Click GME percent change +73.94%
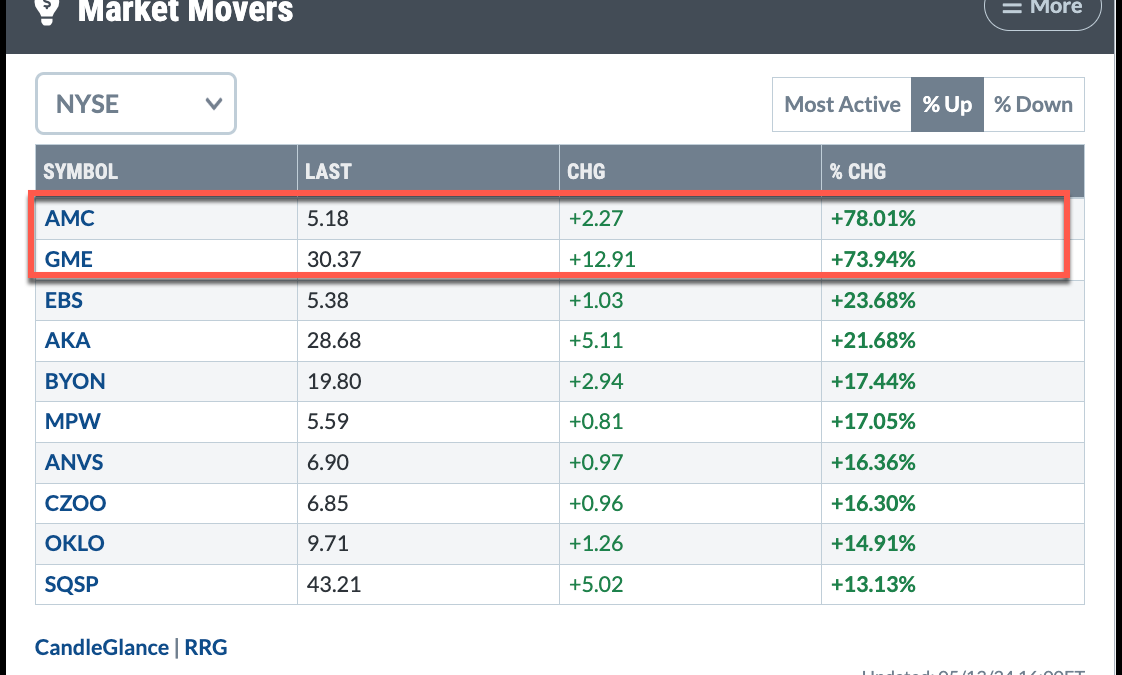Screen dimensions: 1122x675 point(873,259)
